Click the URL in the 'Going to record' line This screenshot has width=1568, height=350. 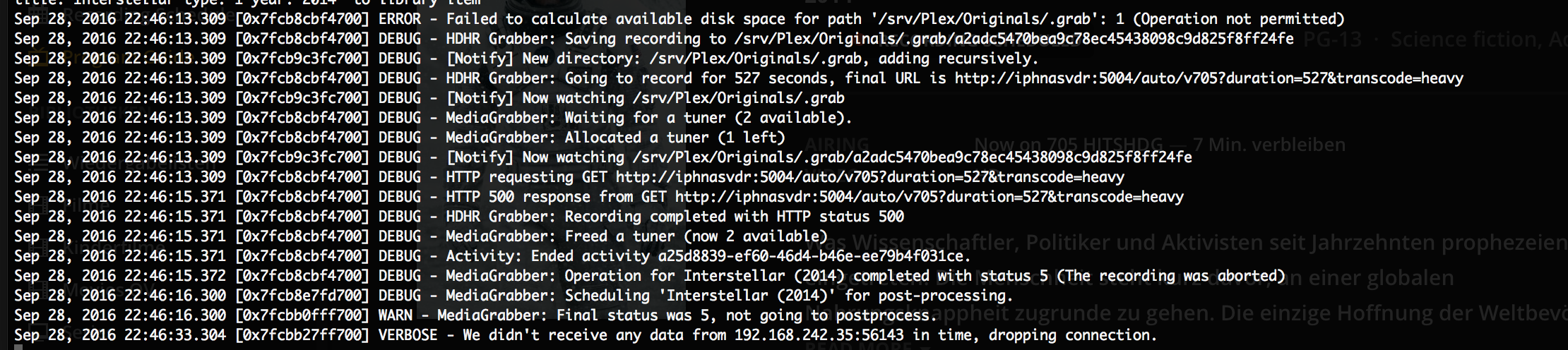click(1208, 78)
